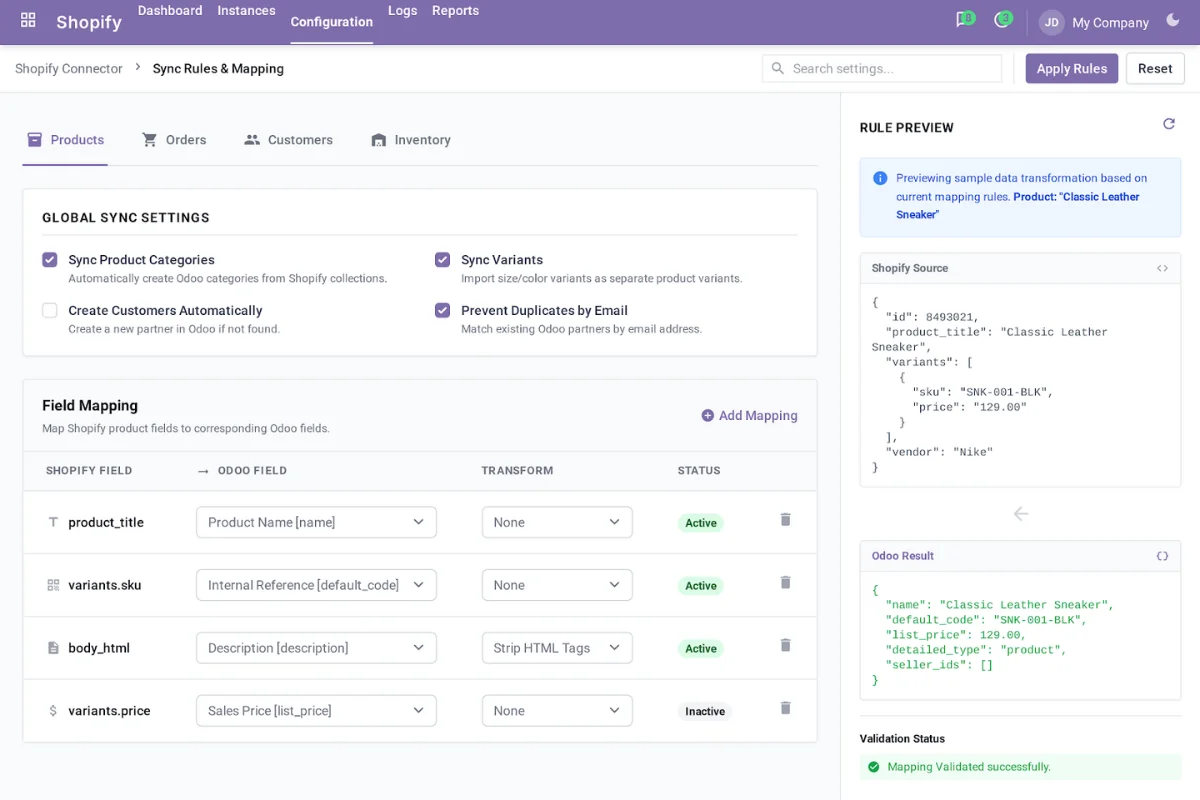Click the document icon beside body_html
Image resolution: width=1200 pixels, height=800 pixels.
click(53, 648)
